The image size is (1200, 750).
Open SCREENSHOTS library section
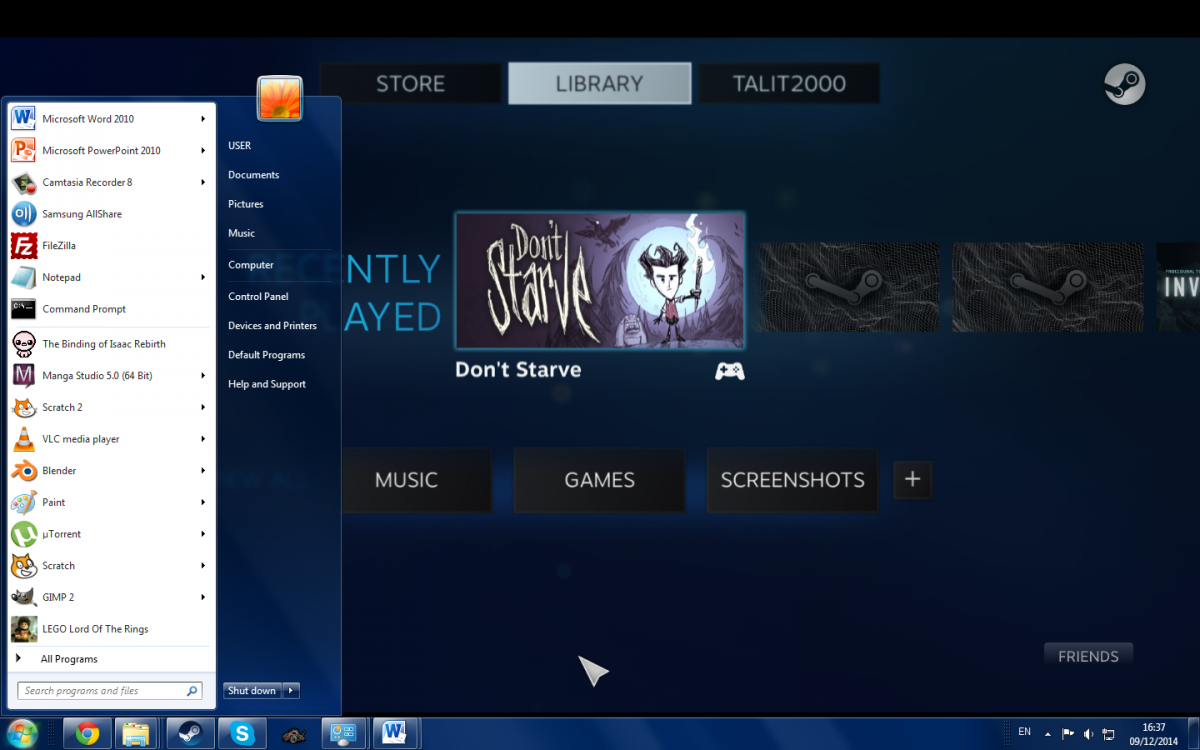792,481
